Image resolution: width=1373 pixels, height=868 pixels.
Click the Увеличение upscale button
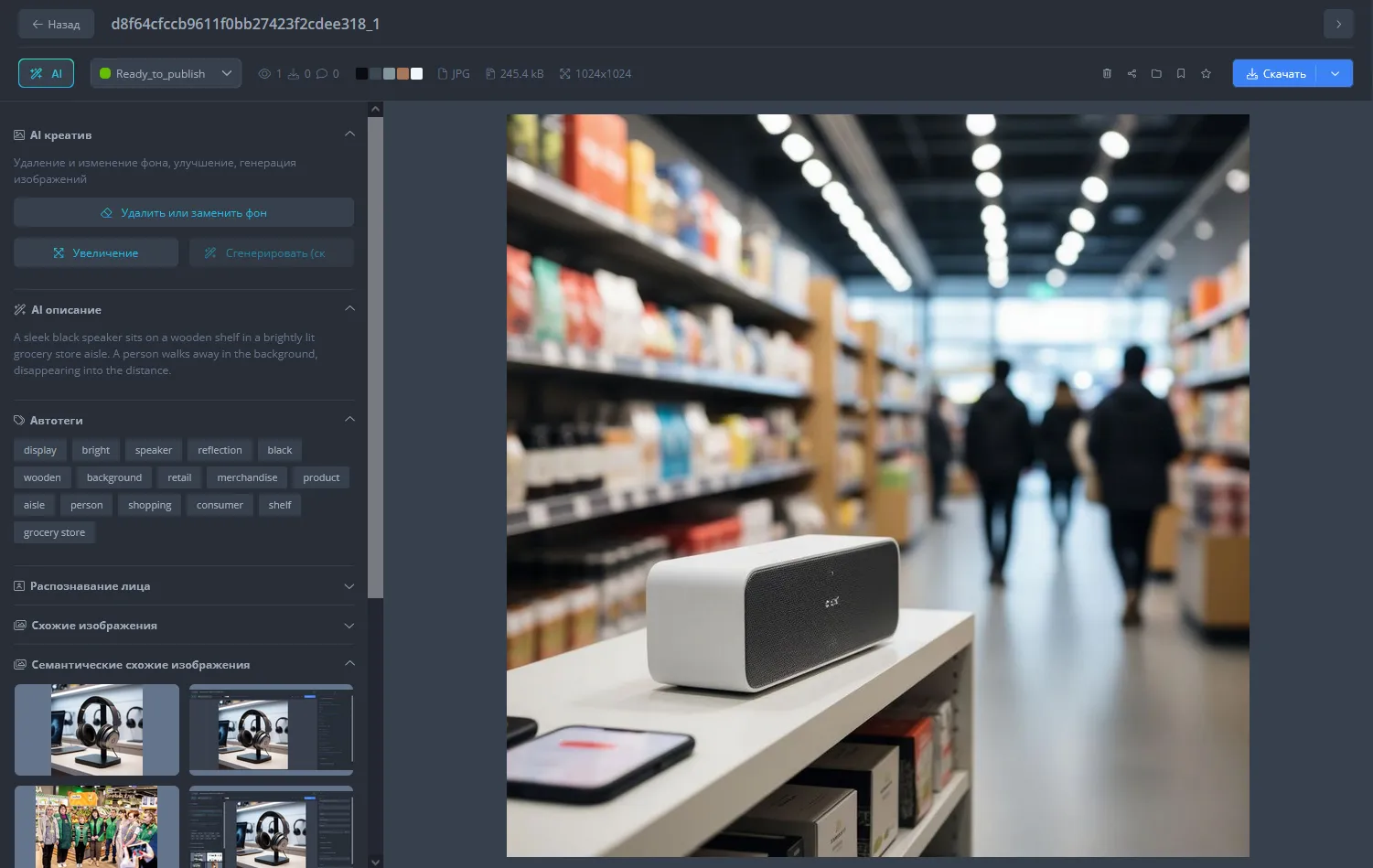pyautogui.click(x=96, y=253)
